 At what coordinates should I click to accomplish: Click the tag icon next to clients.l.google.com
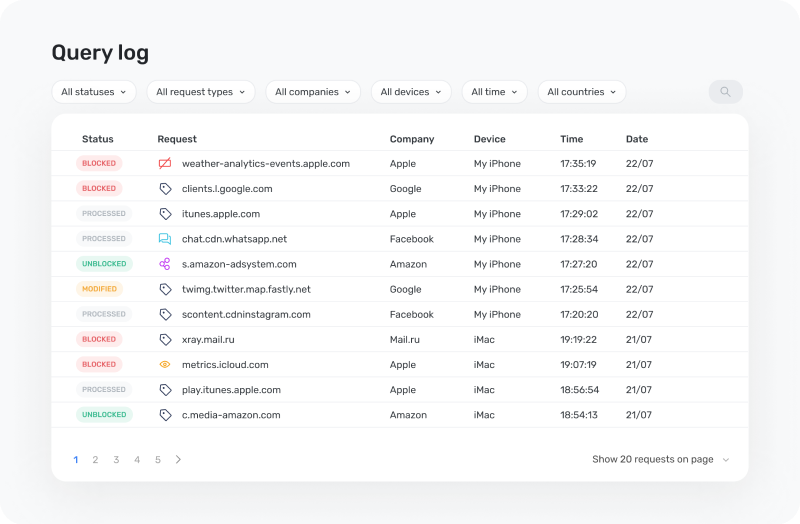pos(165,189)
